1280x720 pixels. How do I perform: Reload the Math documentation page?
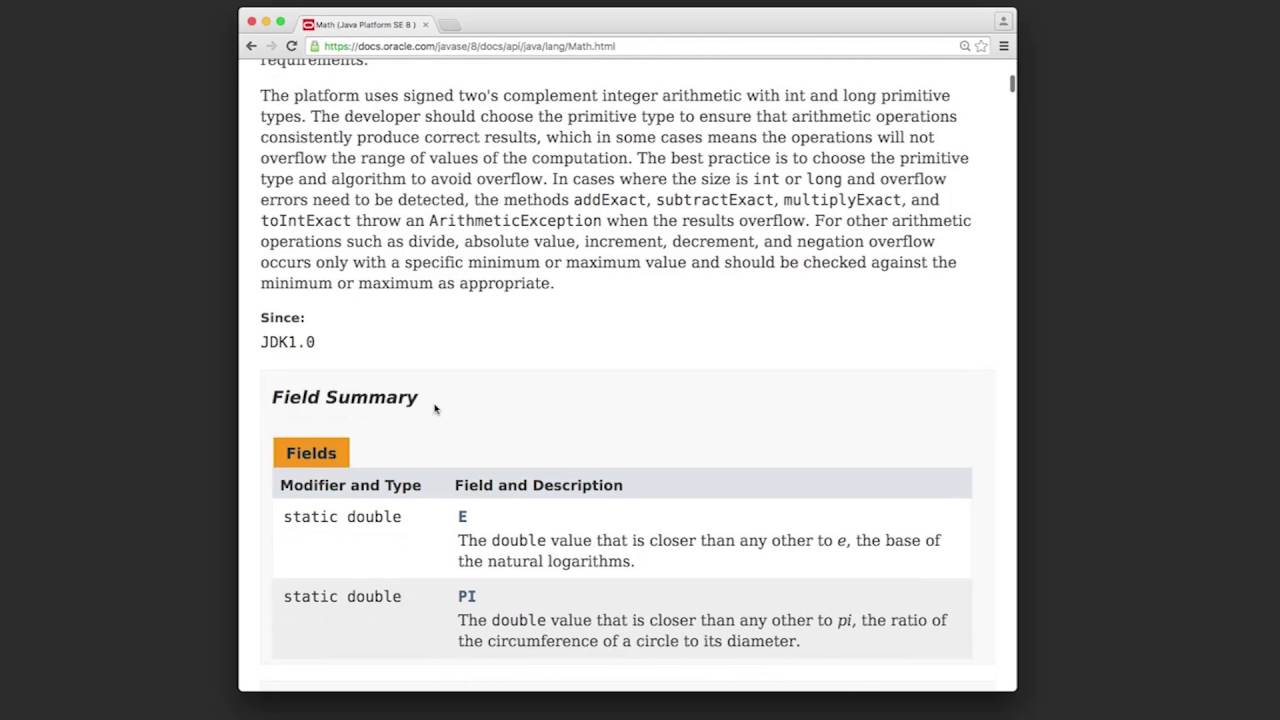pos(292,46)
